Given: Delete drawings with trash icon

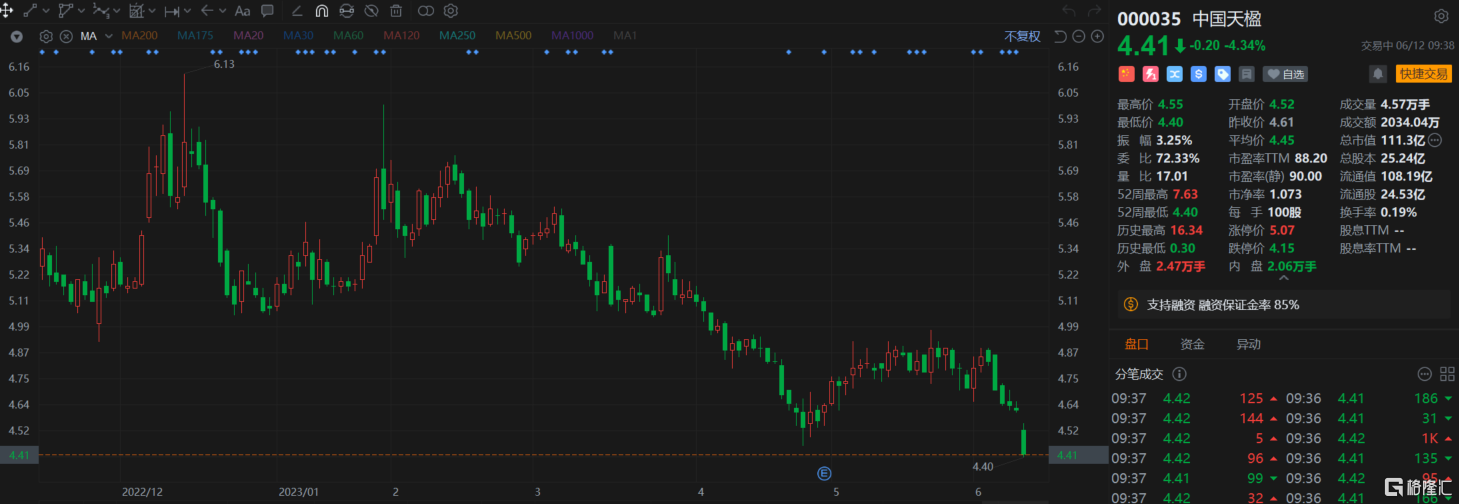Looking at the screenshot, I should pyautogui.click(x=396, y=11).
